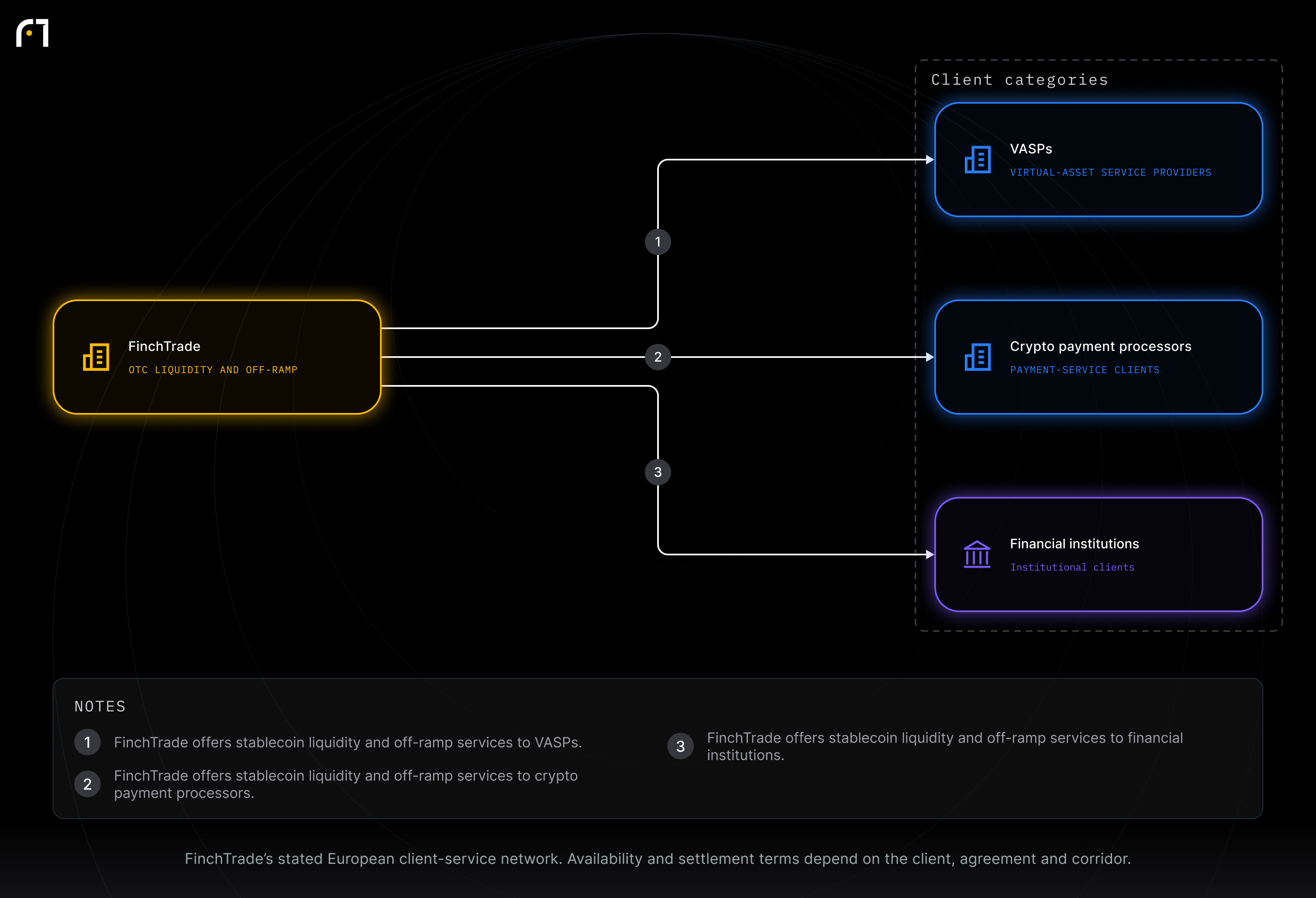The image size is (1316, 898).
Task: Click the NOTES heading
Action: (100, 706)
